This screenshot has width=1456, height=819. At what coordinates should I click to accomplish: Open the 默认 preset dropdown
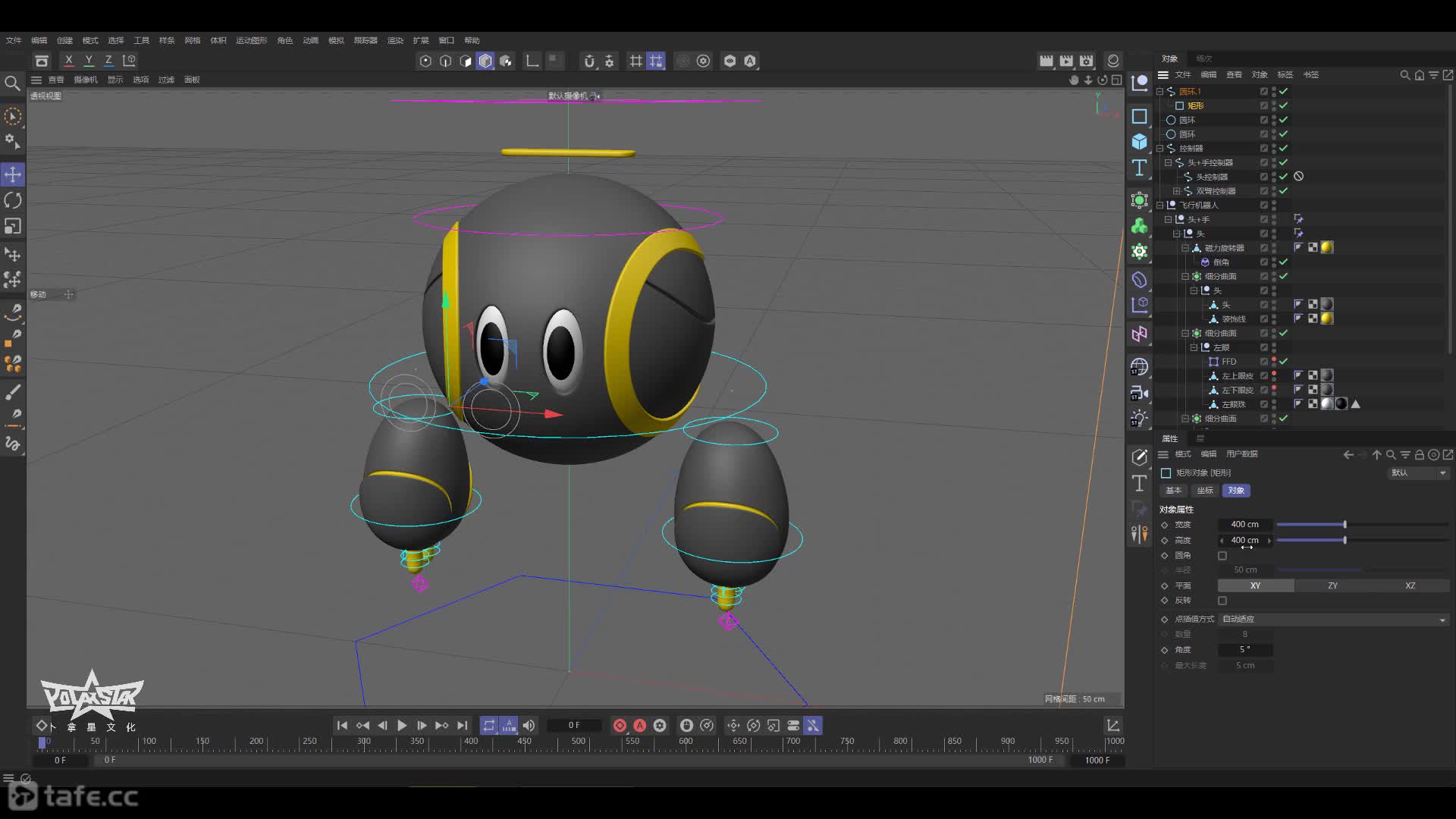click(x=1418, y=473)
